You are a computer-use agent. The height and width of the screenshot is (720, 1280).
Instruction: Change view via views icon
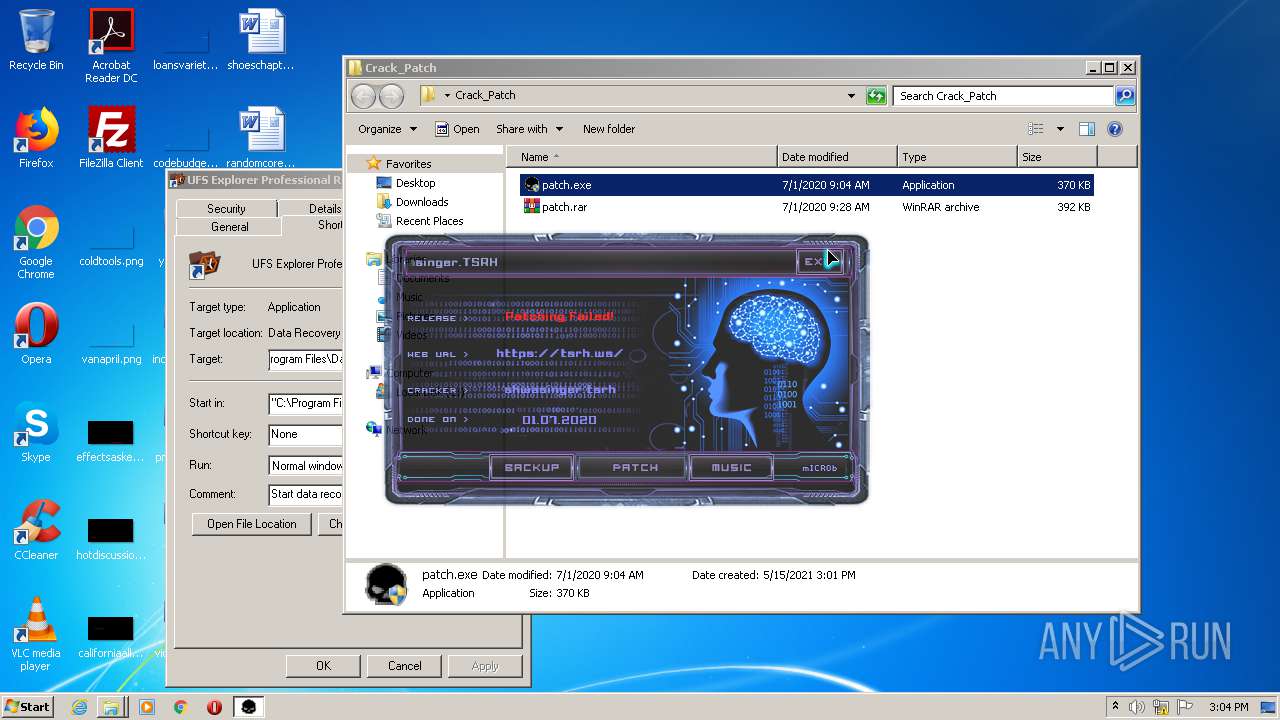1036,129
